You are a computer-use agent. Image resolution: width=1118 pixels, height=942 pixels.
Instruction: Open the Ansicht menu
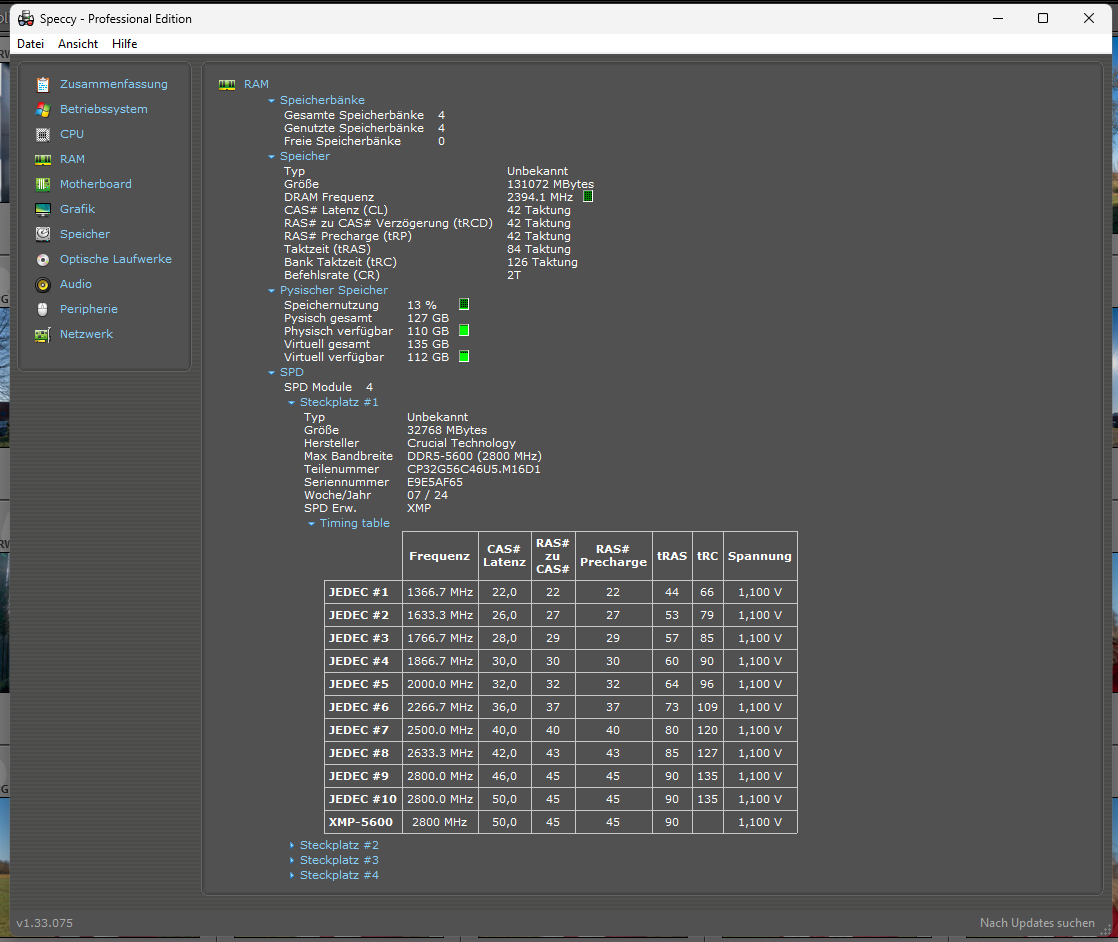[x=78, y=44]
